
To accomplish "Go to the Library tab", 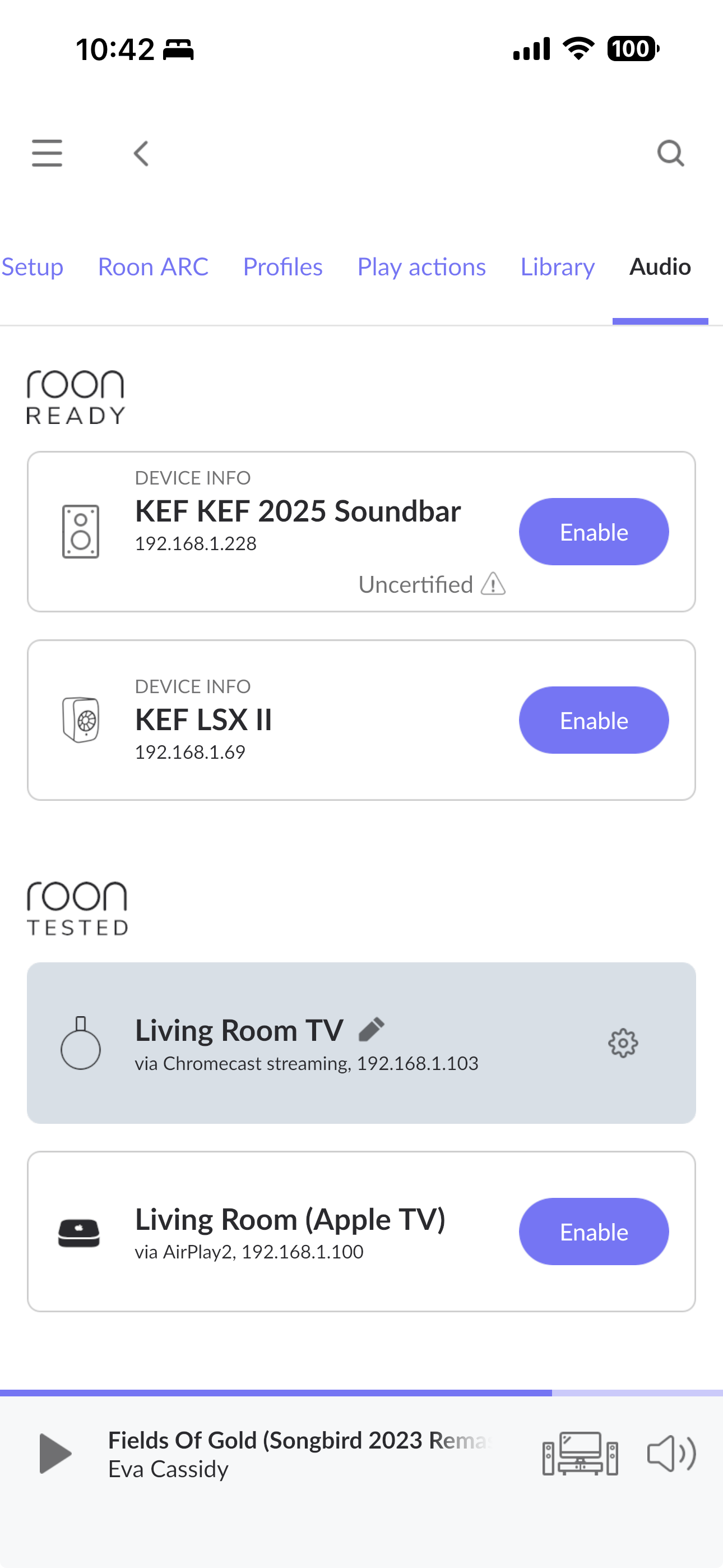I will (557, 266).
